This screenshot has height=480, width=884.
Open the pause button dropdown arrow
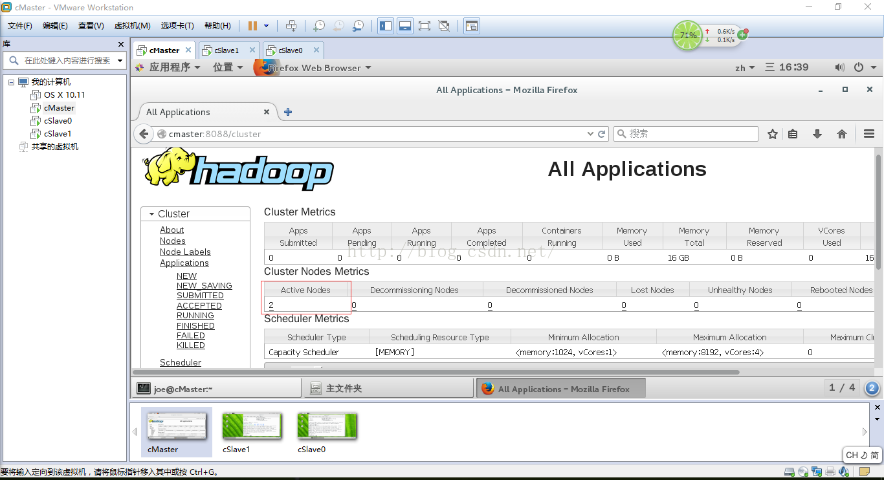(266, 26)
